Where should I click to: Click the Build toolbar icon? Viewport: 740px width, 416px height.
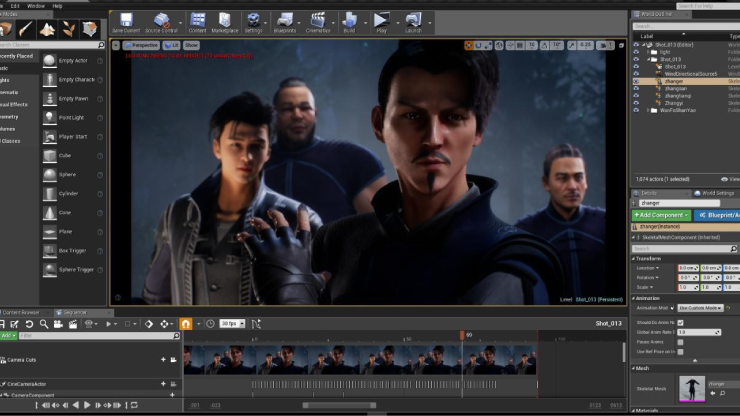[x=348, y=21]
